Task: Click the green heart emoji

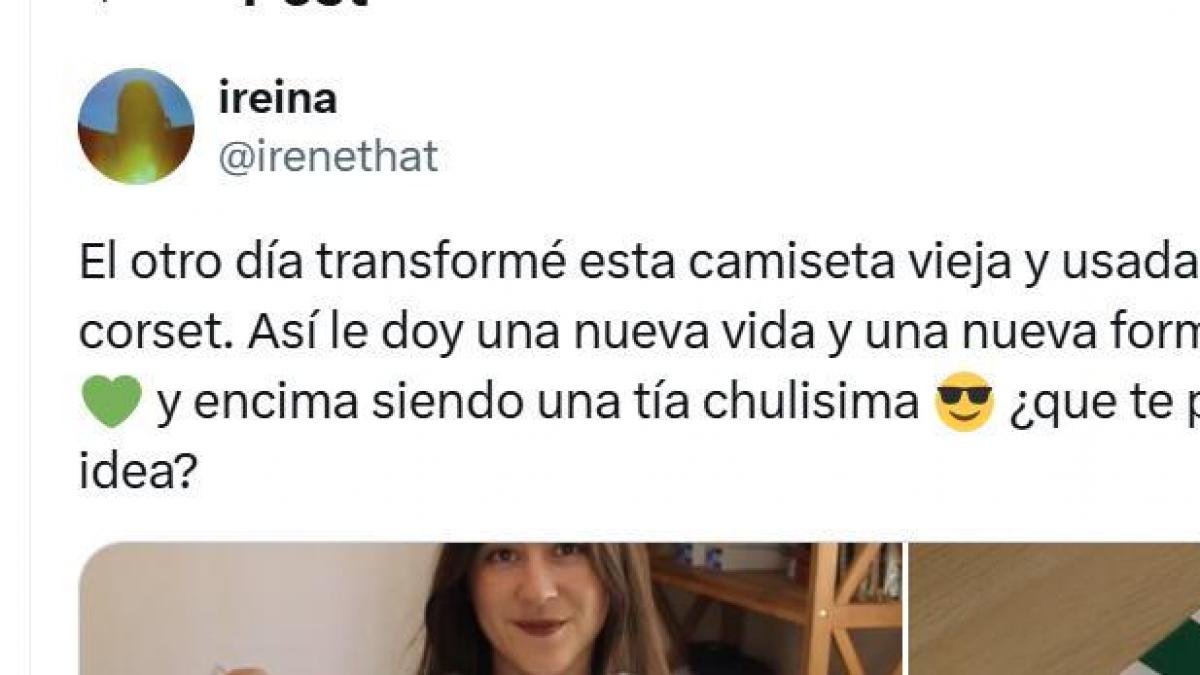Action: [110, 405]
